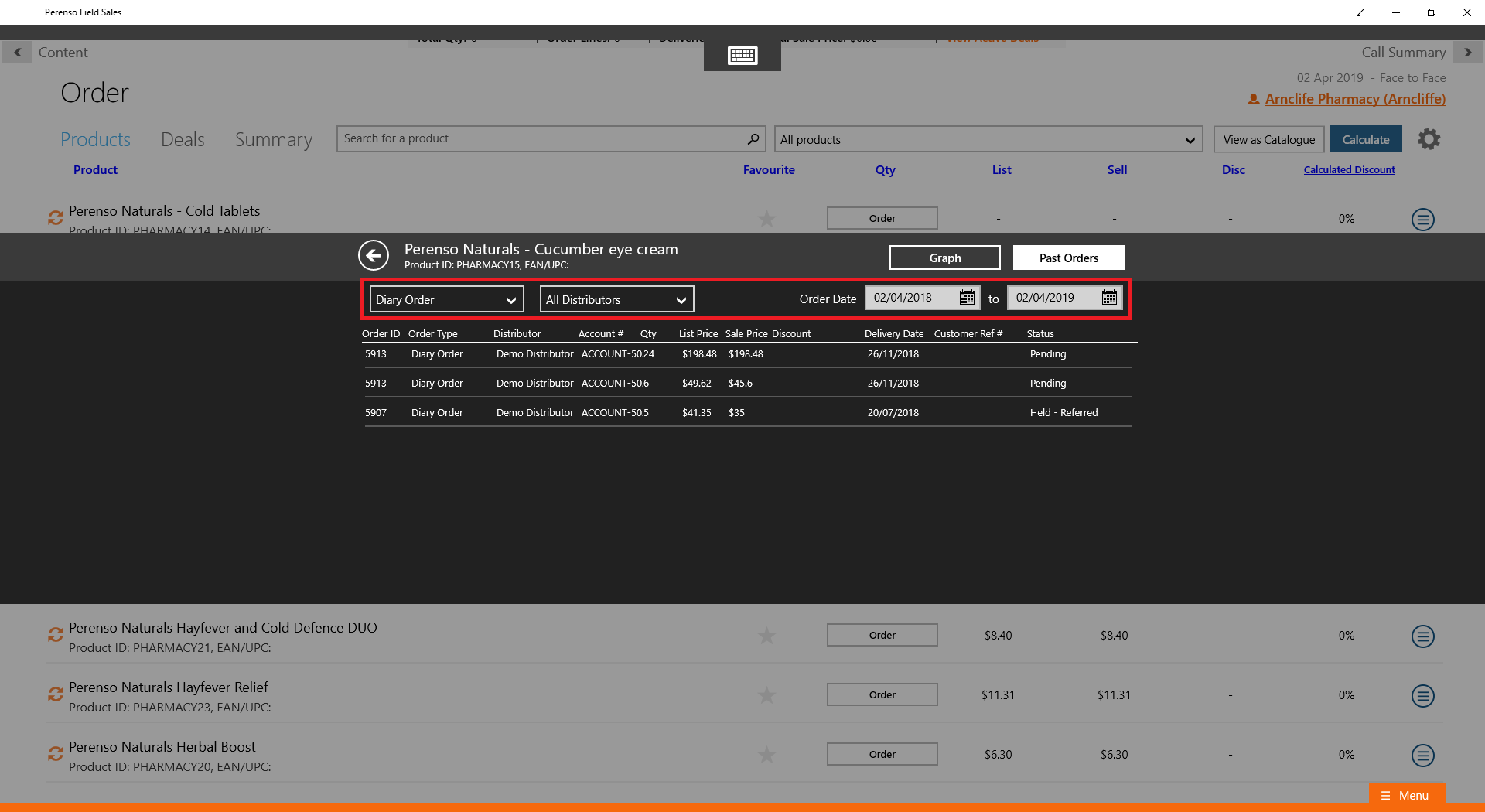This screenshot has height=812, width=1485.
Task: Click Perenso Naturals Herbal Boost product name
Action: (162, 746)
